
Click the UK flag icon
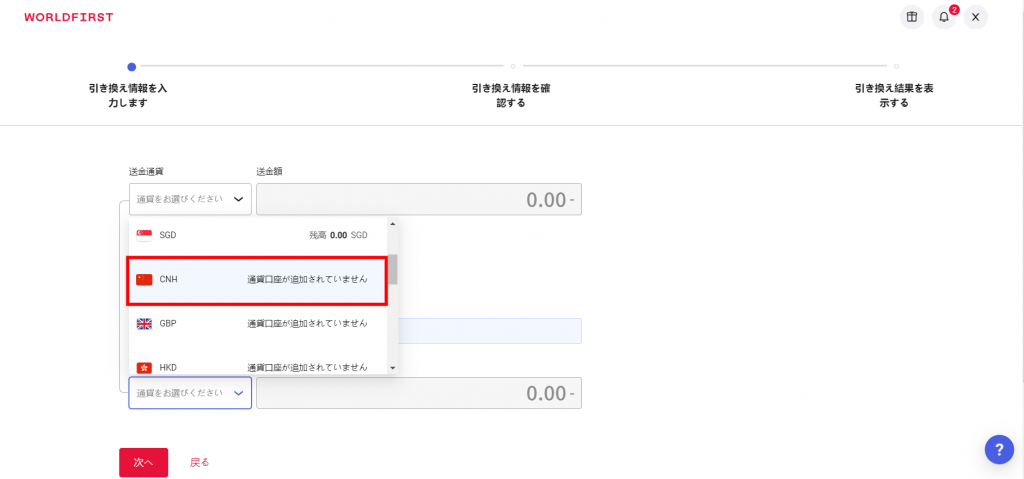[144, 323]
